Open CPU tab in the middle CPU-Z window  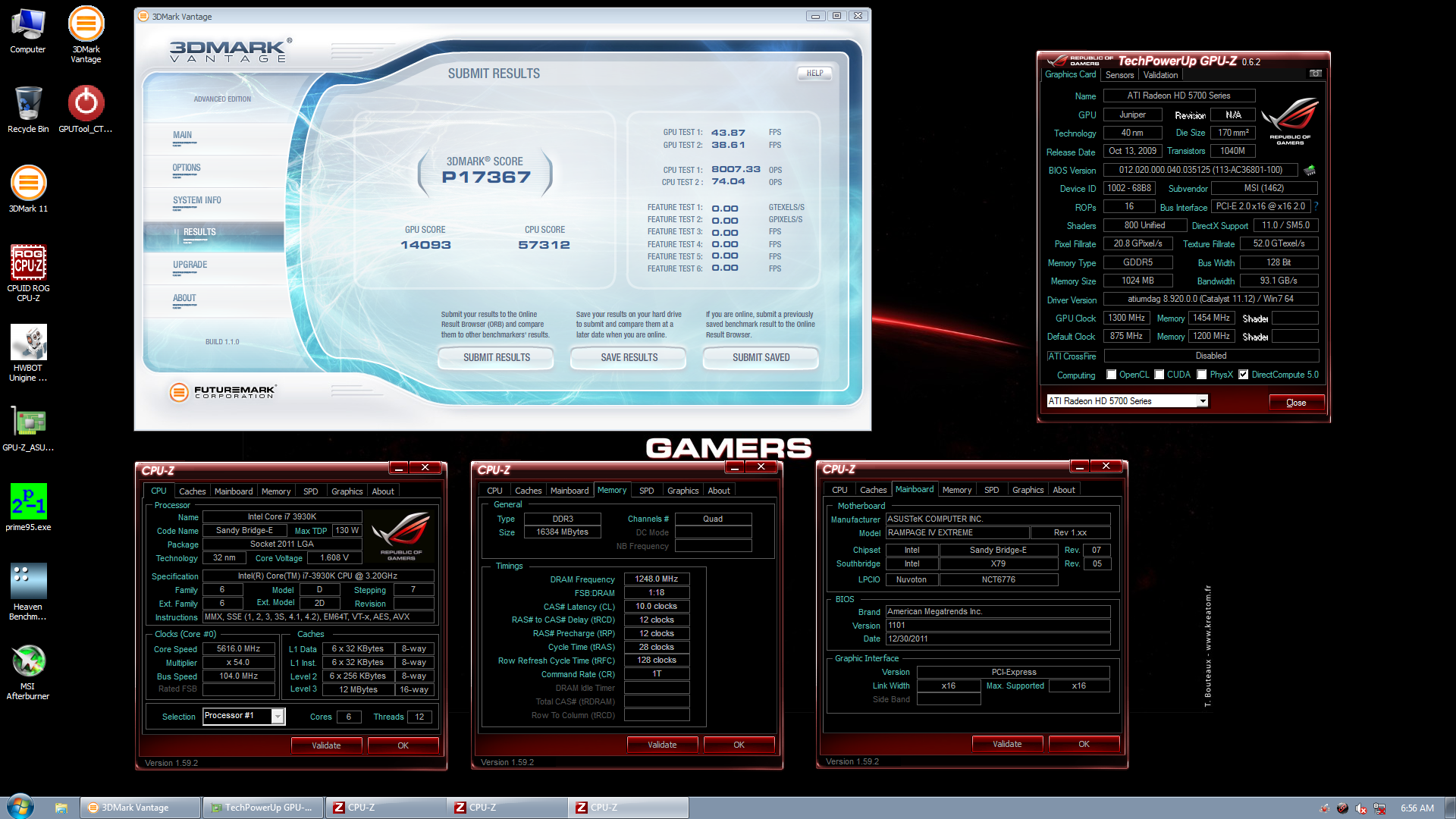[494, 491]
